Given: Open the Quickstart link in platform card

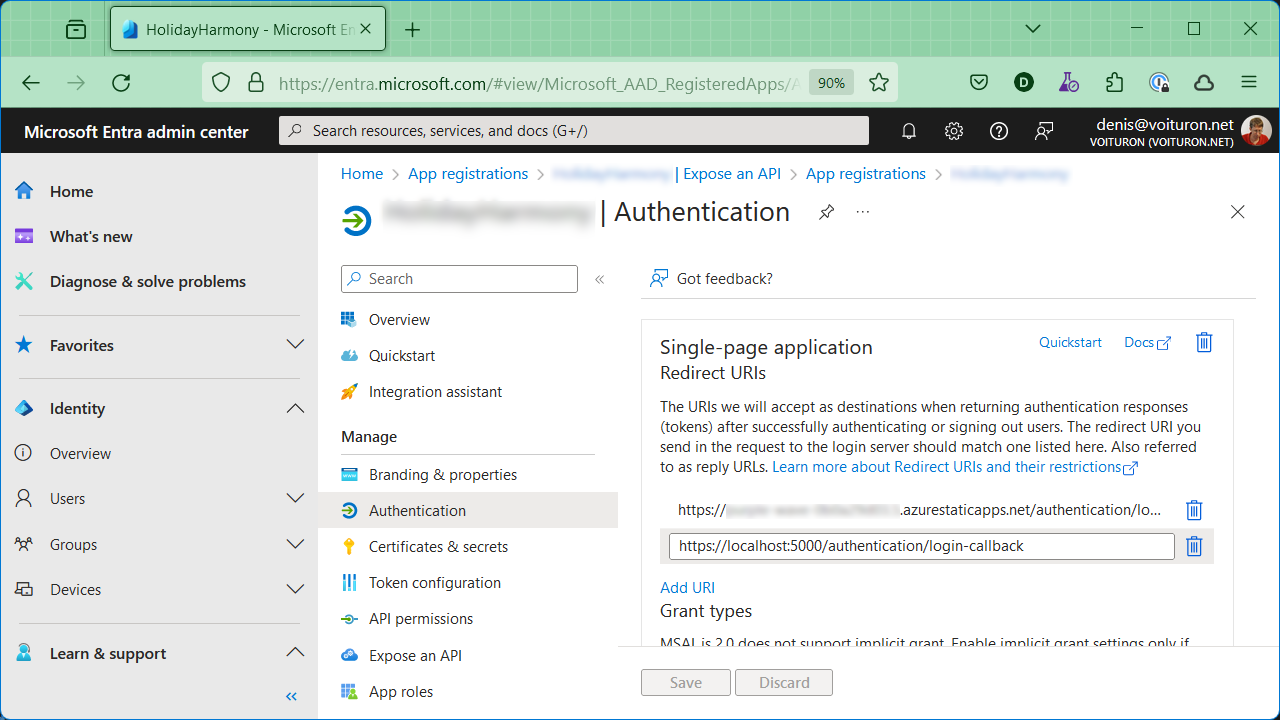Looking at the screenshot, I should point(1070,342).
